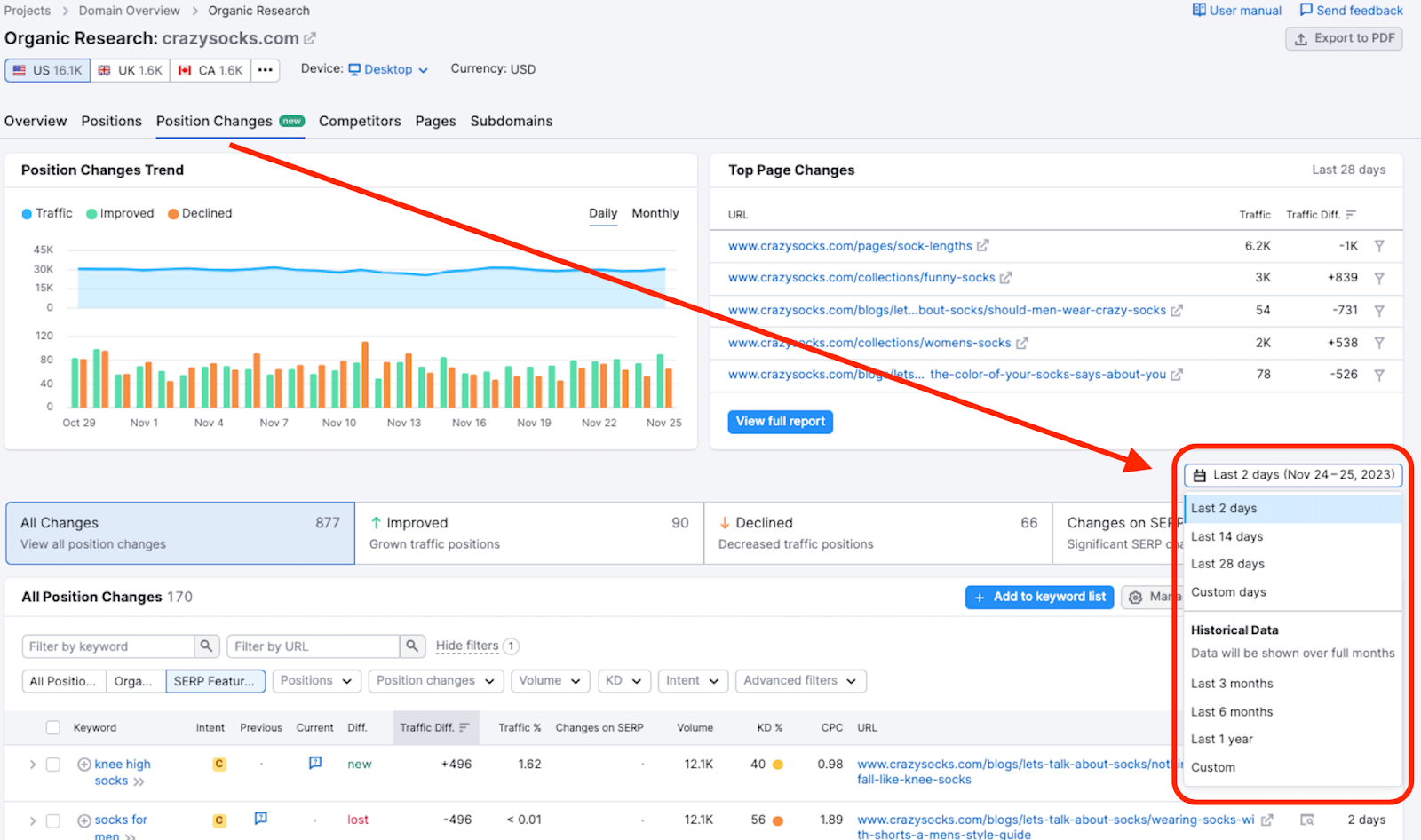Image resolution: width=1421 pixels, height=840 pixels.
Task: Select the All Changes card
Action: [180, 534]
